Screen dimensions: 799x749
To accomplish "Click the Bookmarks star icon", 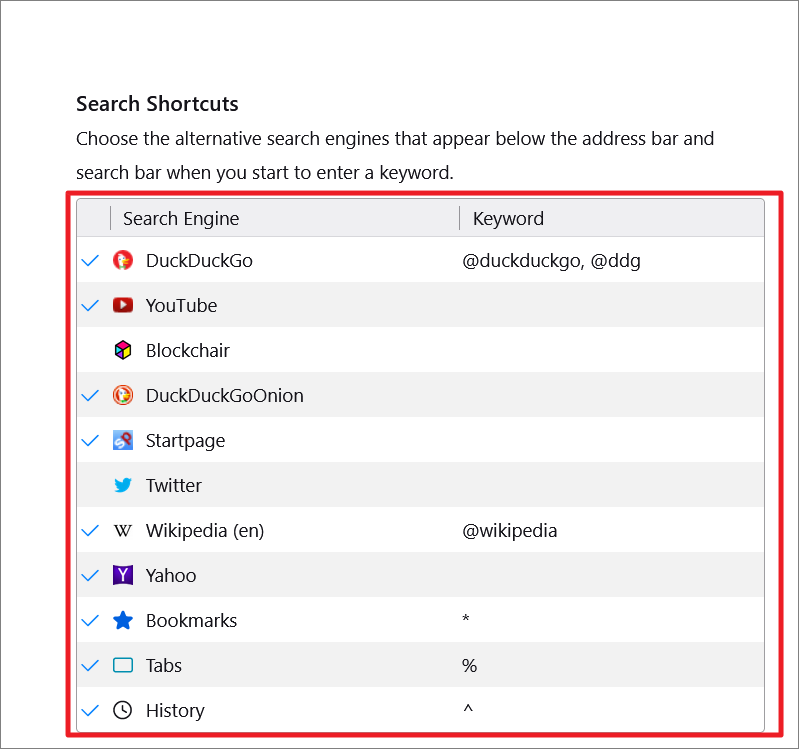I will [x=123, y=620].
